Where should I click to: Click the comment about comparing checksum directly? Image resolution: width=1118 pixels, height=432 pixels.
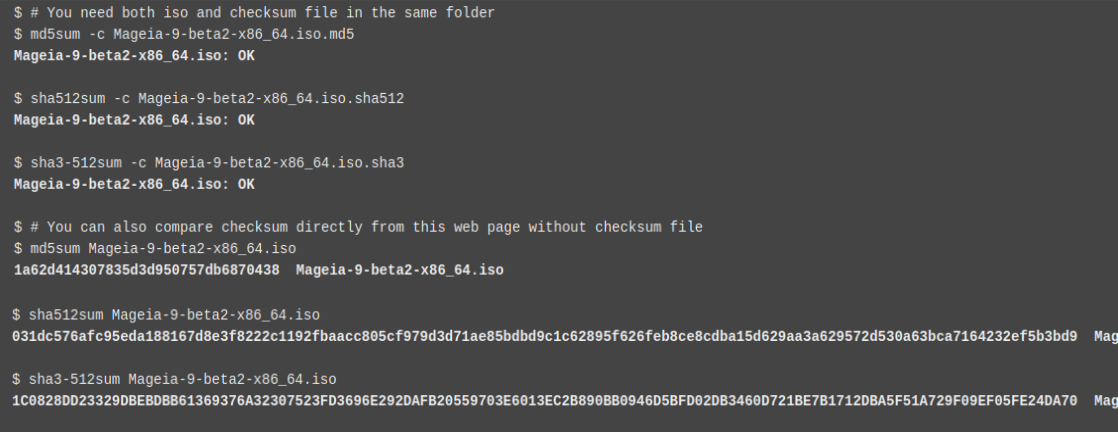[x=358, y=227]
